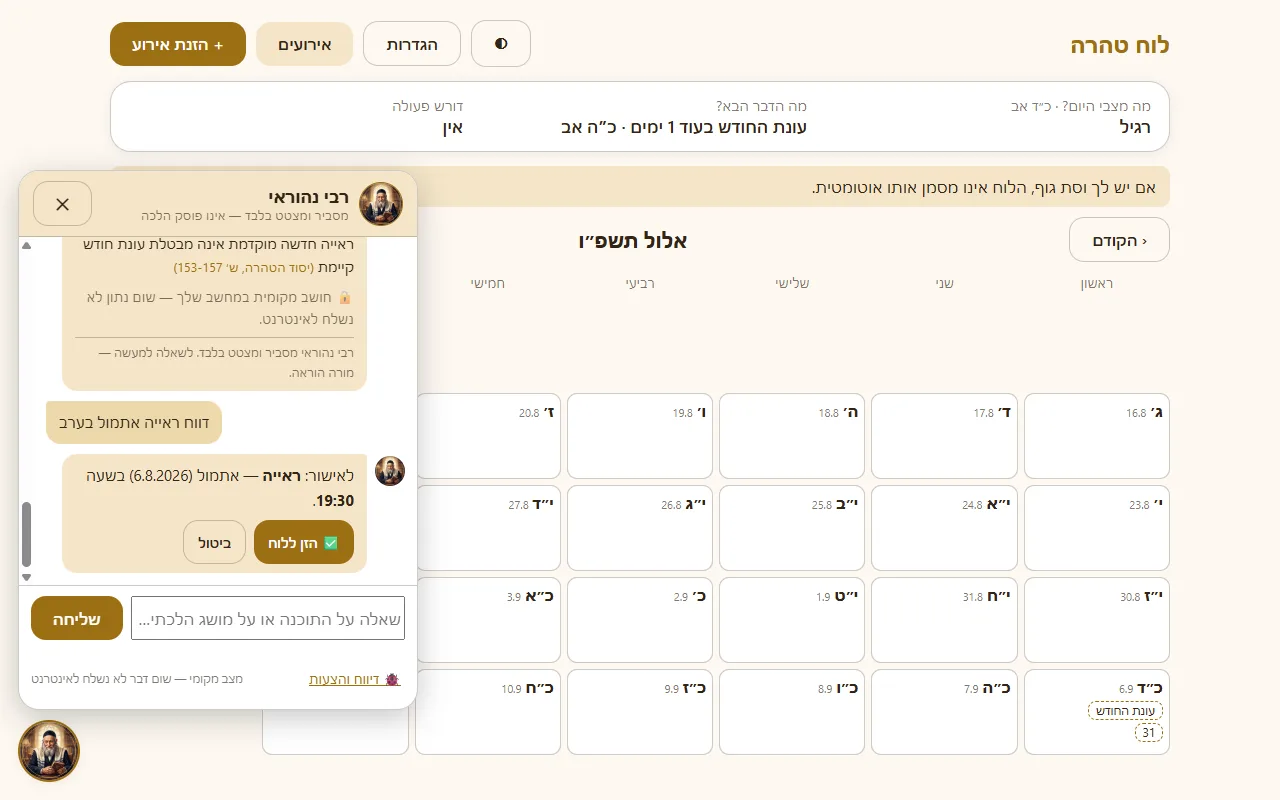
Task: Click the 31 badge on the כ״ד cell
Action: pos(1148,733)
